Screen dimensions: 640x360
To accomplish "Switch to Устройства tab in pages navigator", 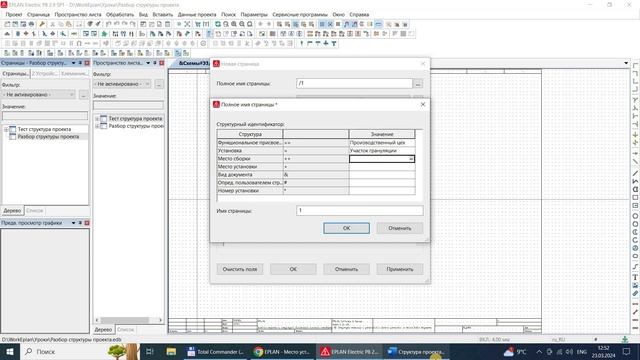I will (x=44, y=74).
